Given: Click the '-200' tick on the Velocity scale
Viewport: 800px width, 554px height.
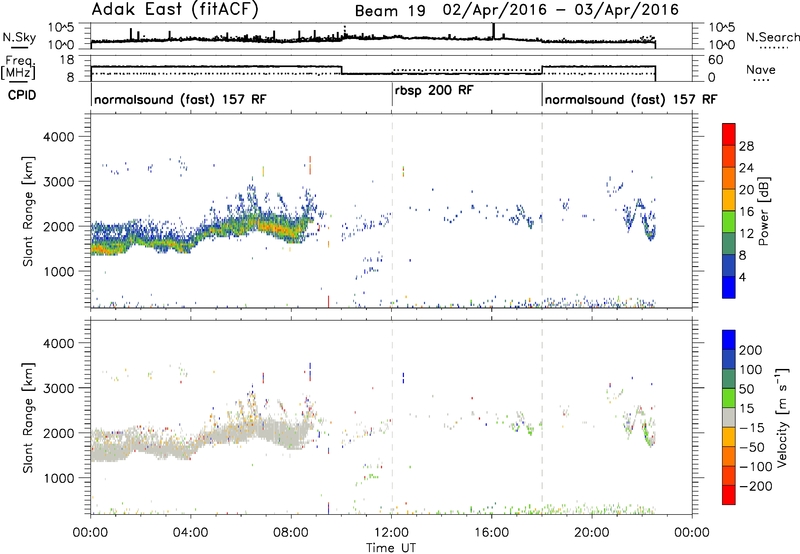Looking at the screenshot, I should pyautogui.click(x=756, y=486).
